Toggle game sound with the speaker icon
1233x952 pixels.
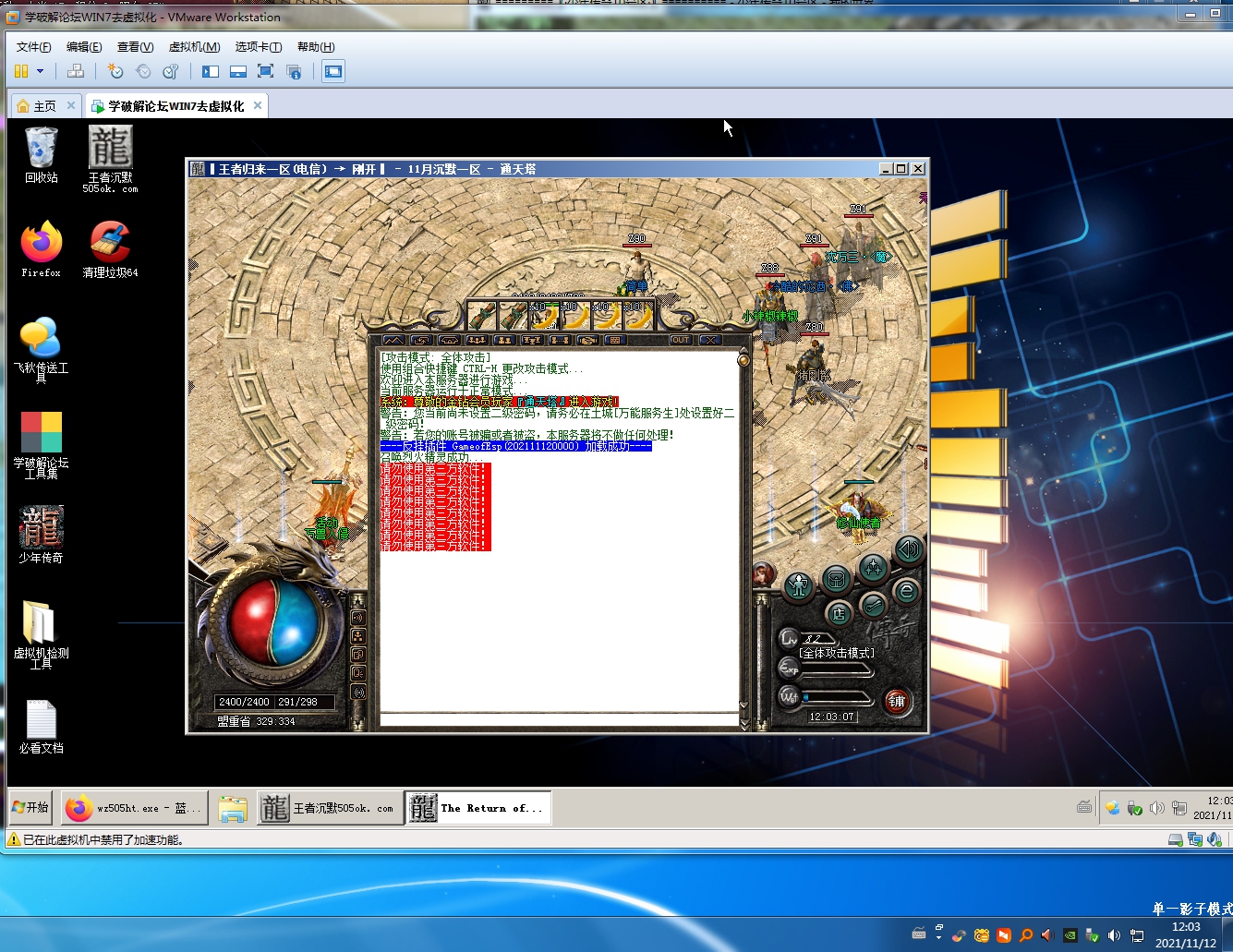[x=909, y=550]
